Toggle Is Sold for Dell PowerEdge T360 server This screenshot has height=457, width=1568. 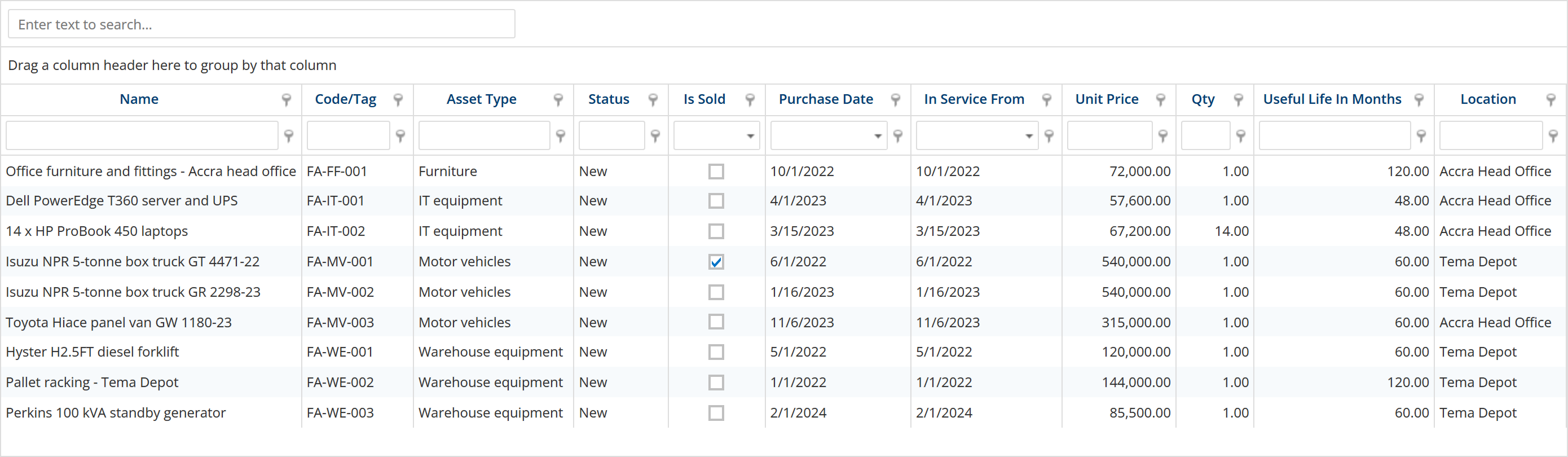tap(716, 201)
